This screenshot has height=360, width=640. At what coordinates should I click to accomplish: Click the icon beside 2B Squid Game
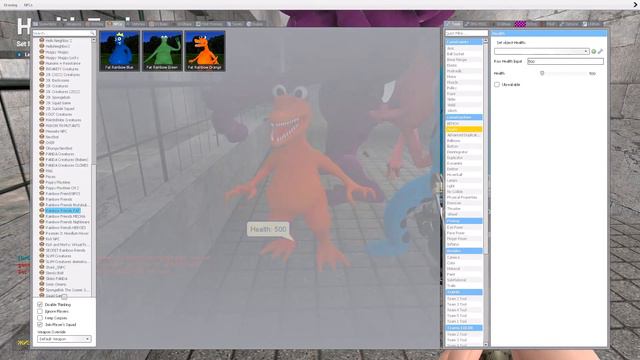pos(42,103)
